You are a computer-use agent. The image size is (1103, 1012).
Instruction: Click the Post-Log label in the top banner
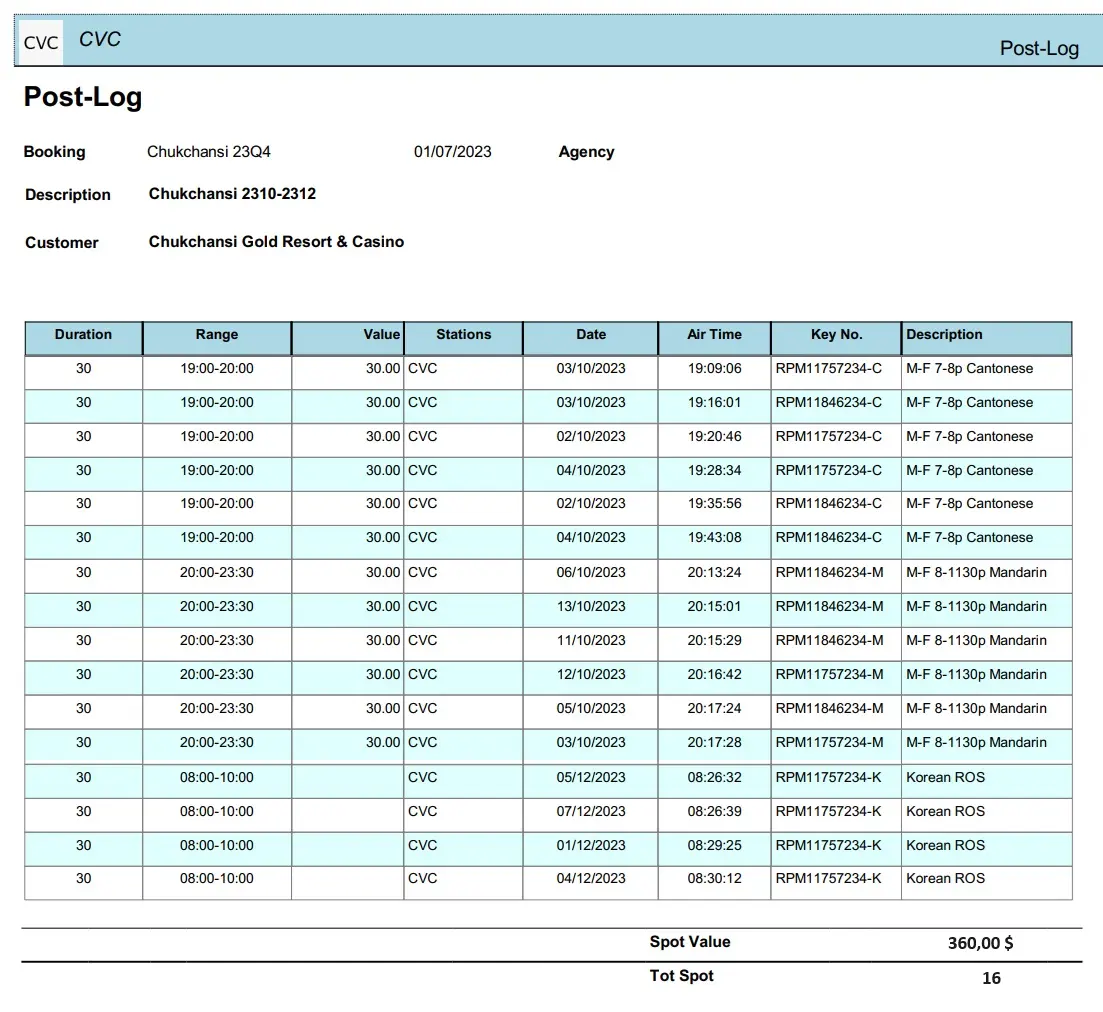click(1039, 48)
